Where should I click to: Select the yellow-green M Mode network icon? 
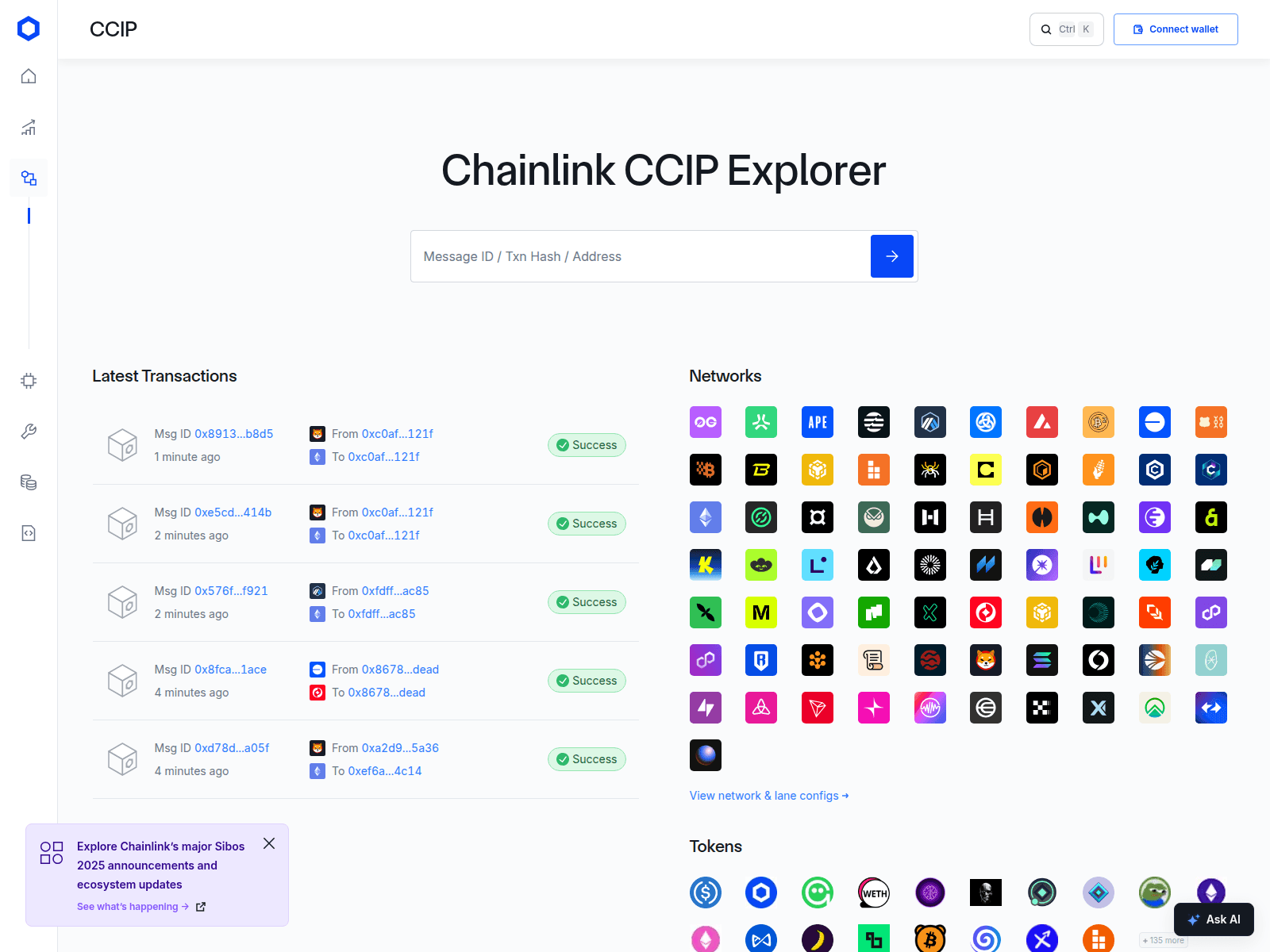(x=761, y=612)
